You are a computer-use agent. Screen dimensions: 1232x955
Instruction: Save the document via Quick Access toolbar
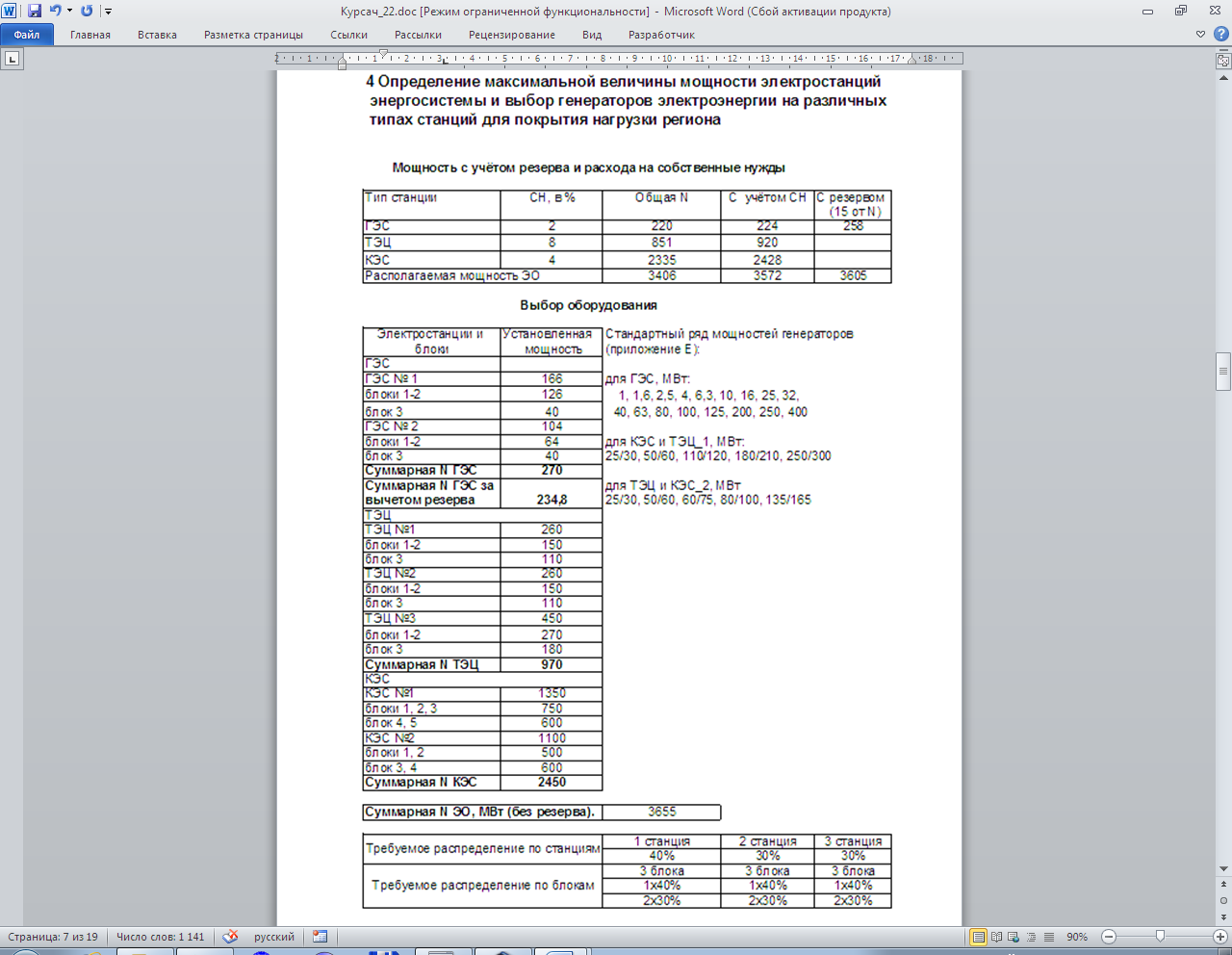coord(35,12)
